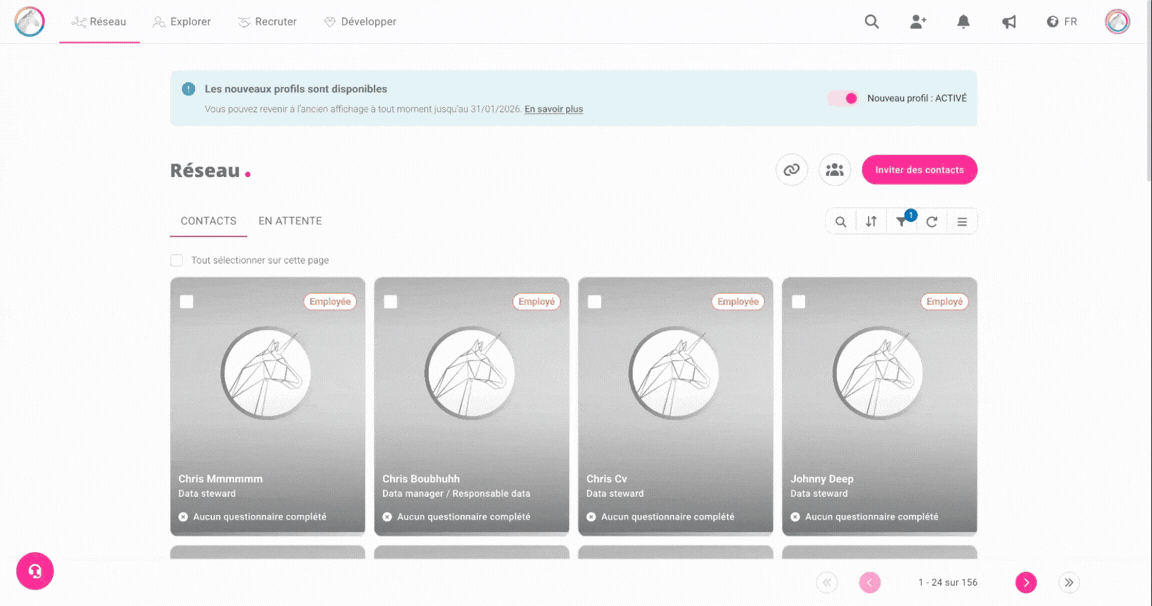
Task: Open the Explorer menu item
Action: pyautogui.click(x=182, y=22)
